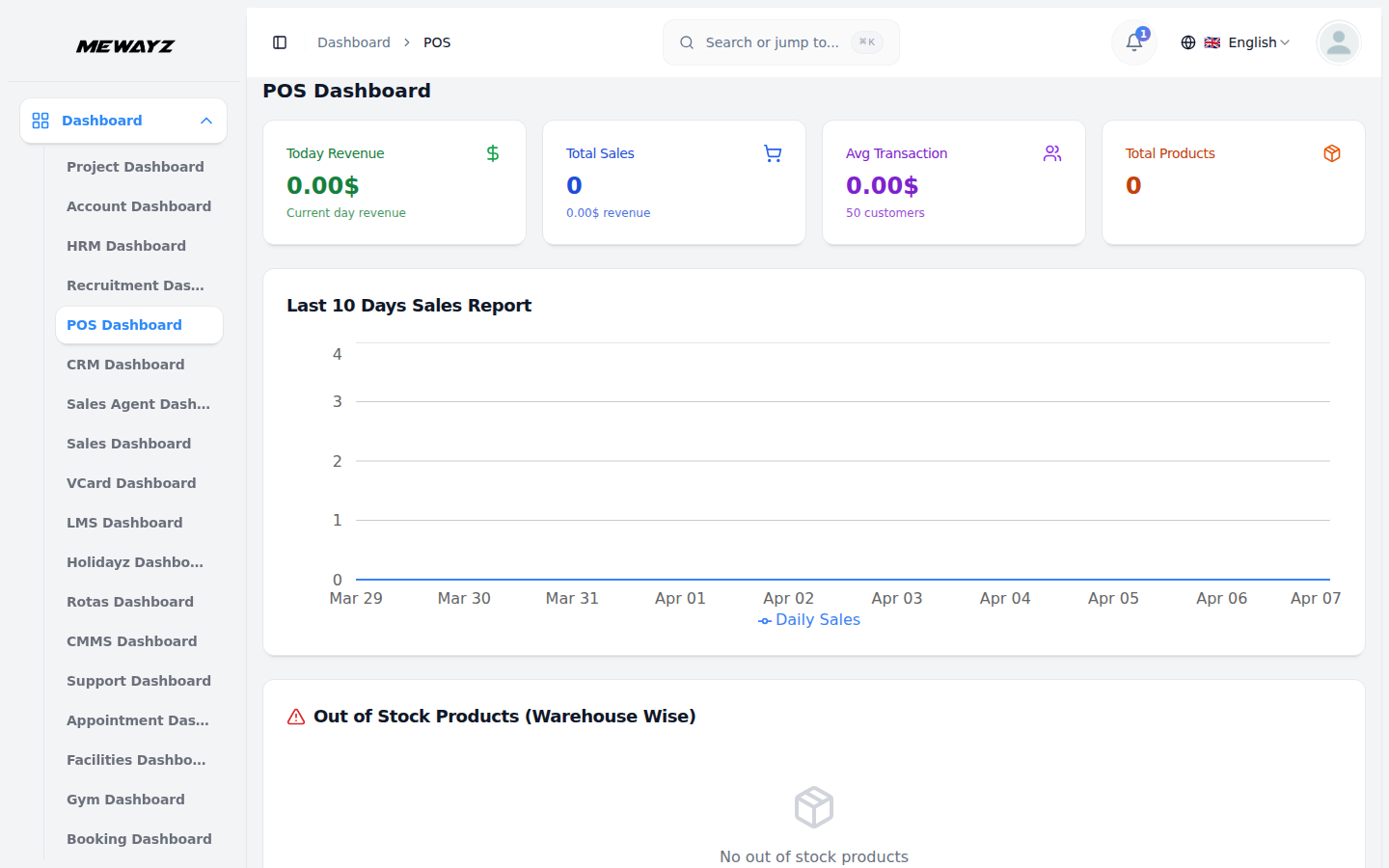The image size is (1389, 868).
Task: Open the user profile avatar menu
Action: pos(1338,42)
